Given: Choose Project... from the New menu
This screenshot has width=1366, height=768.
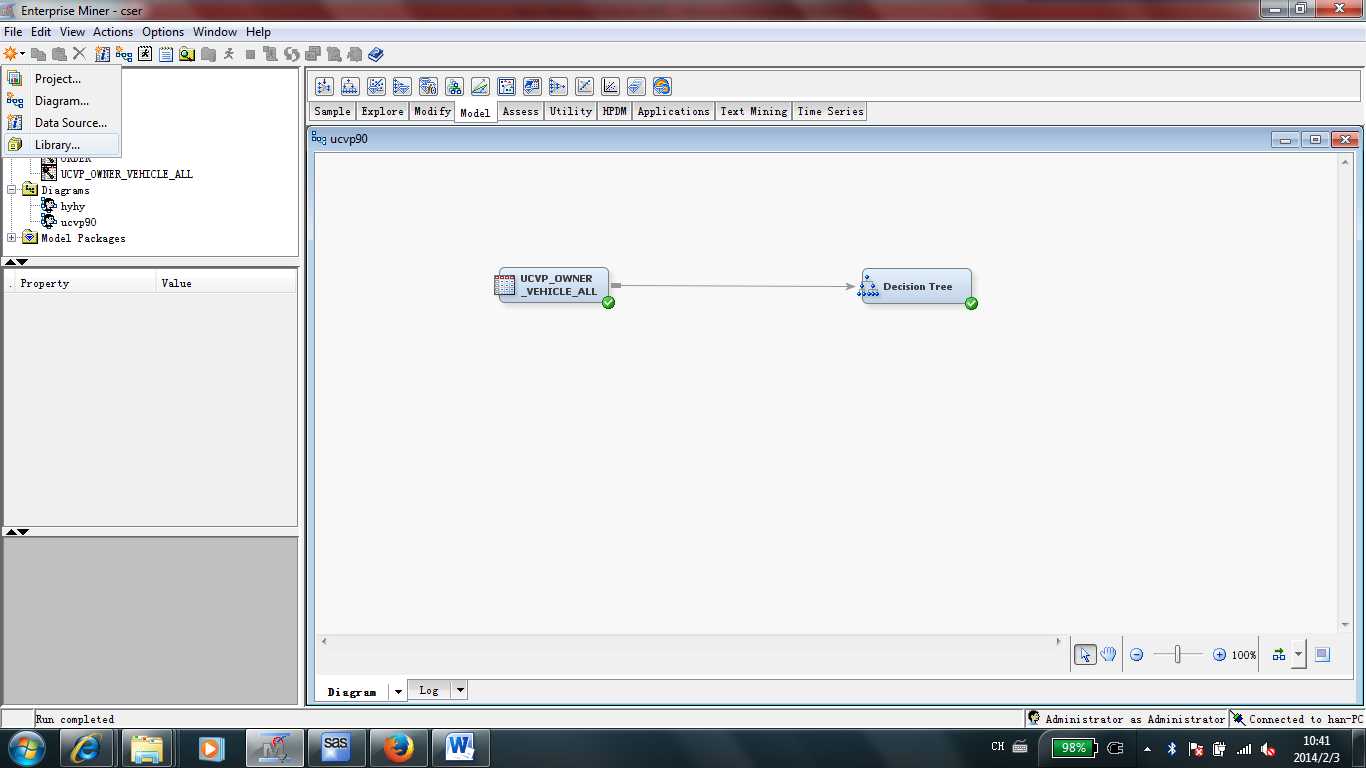Looking at the screenshot, I should (x=61, y=79).
